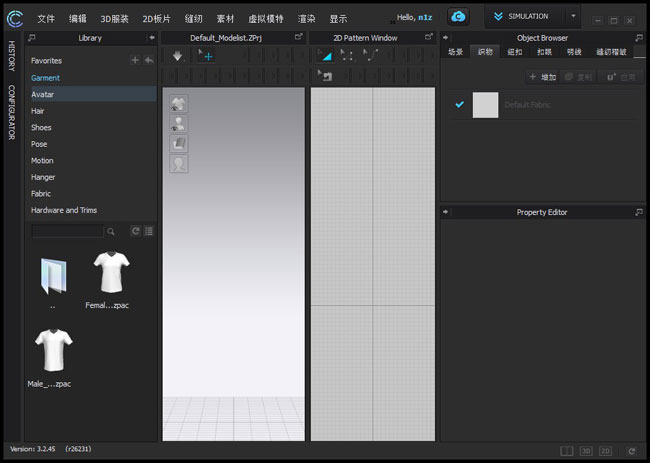Collapse the Library panel with arrow icon
This screenshot has height=463, width=650.
pos(152,38)
